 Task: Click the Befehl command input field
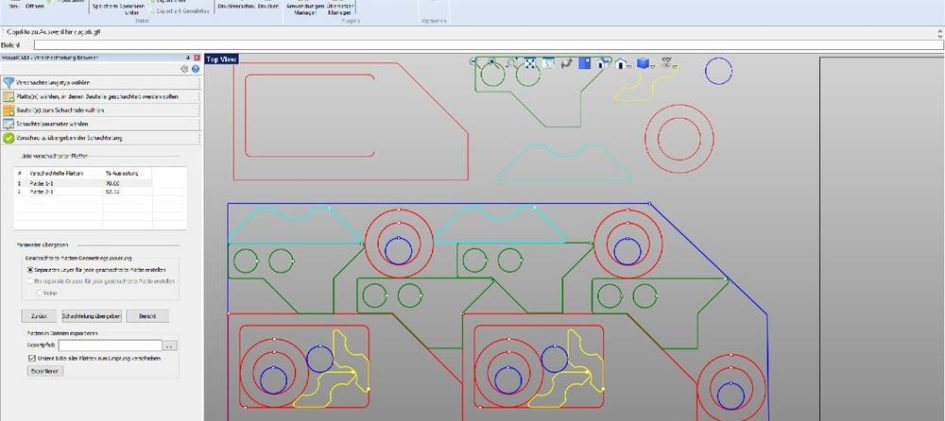pyautogui.click(x=480, y=45)
